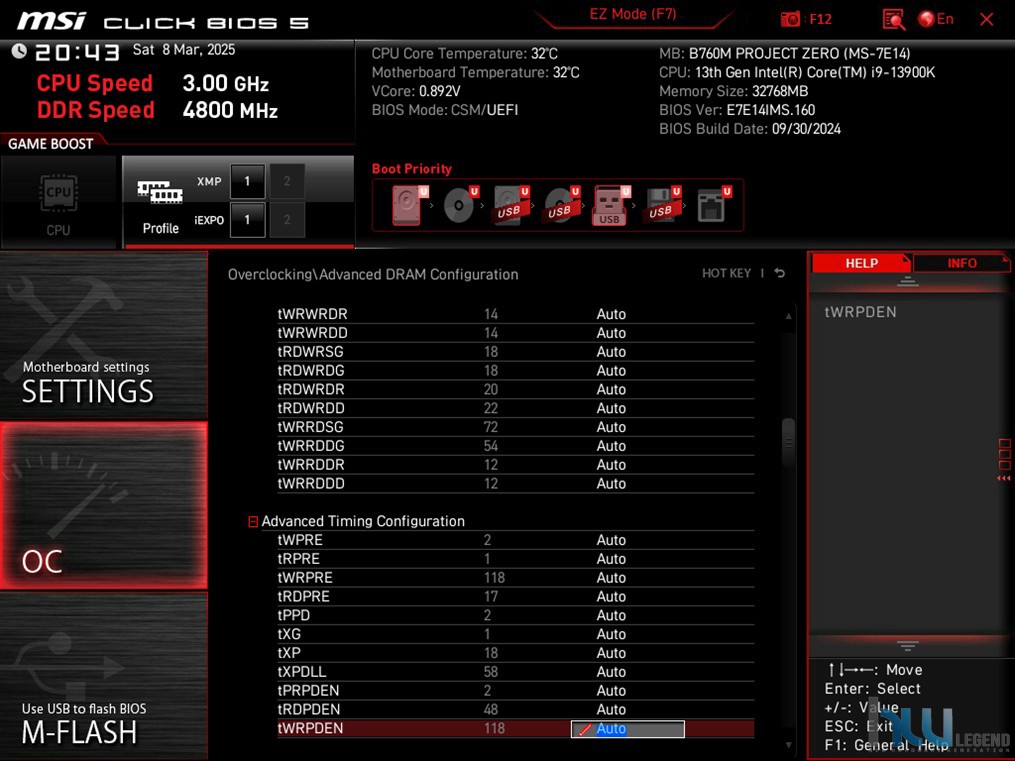Open the HOT KEY list
This screenshot has width=1015, height=761.
(726, 273)
